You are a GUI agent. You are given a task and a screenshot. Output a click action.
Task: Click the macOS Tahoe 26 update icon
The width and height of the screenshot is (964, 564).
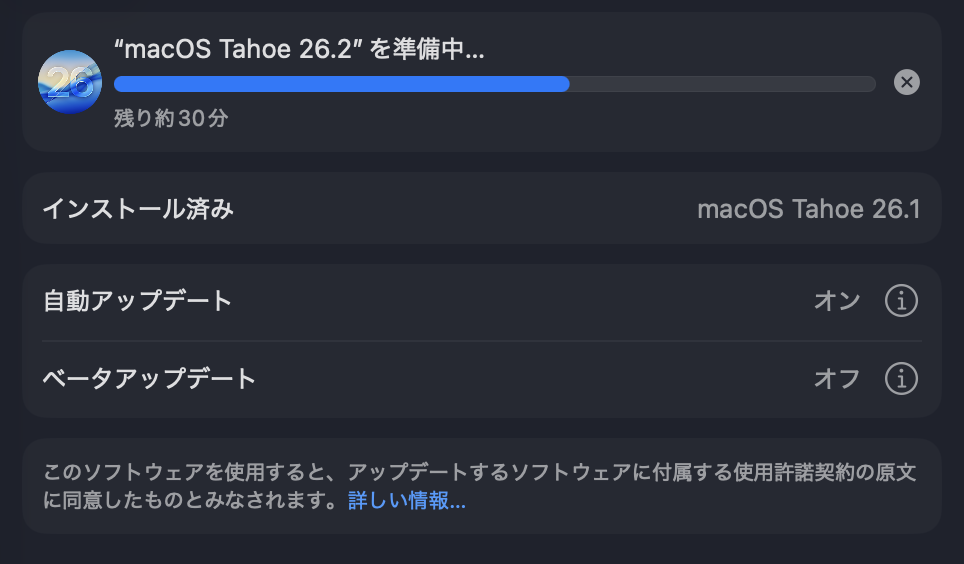point(70,82)
